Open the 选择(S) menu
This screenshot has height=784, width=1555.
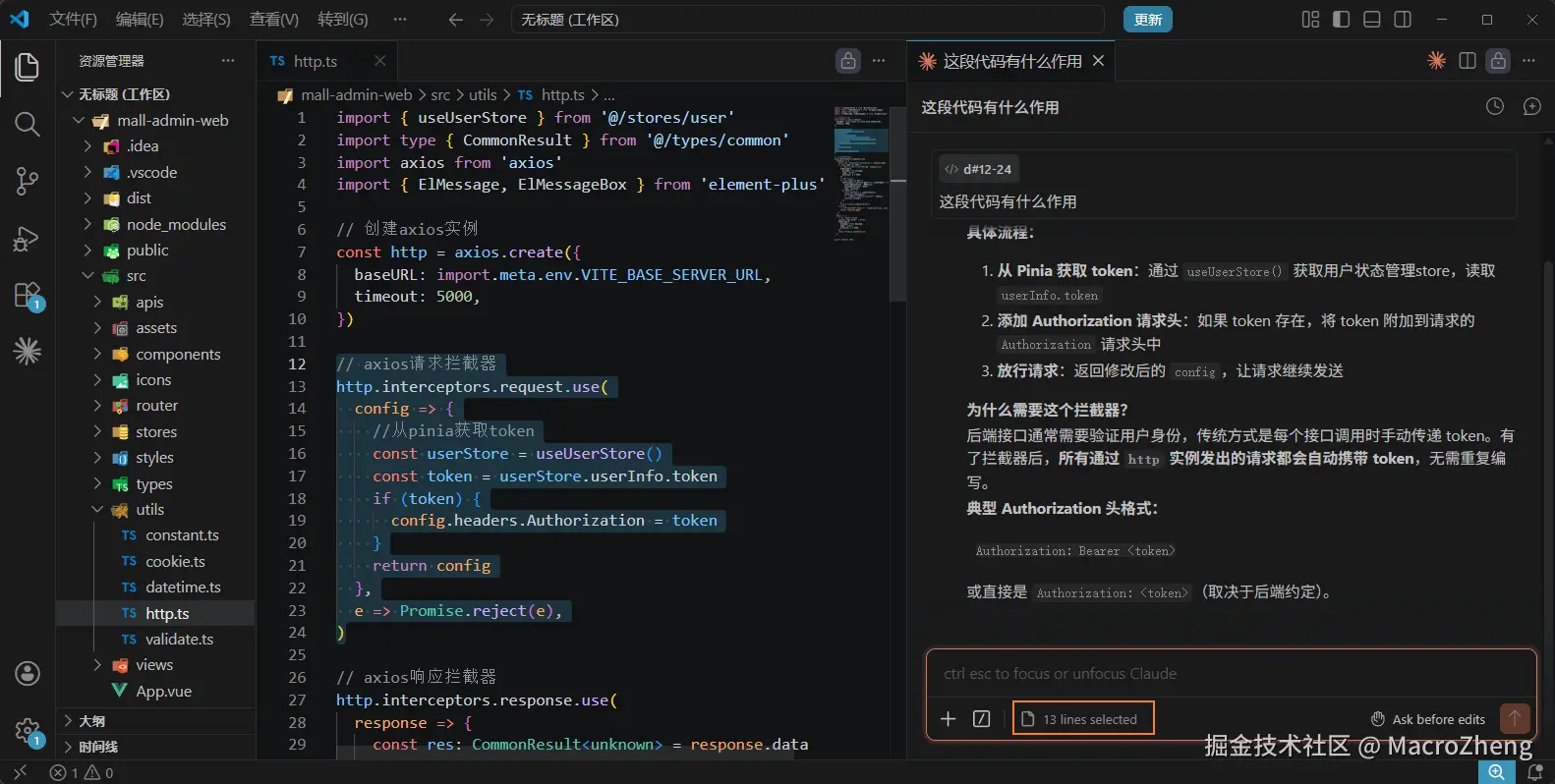pos(206,20)
